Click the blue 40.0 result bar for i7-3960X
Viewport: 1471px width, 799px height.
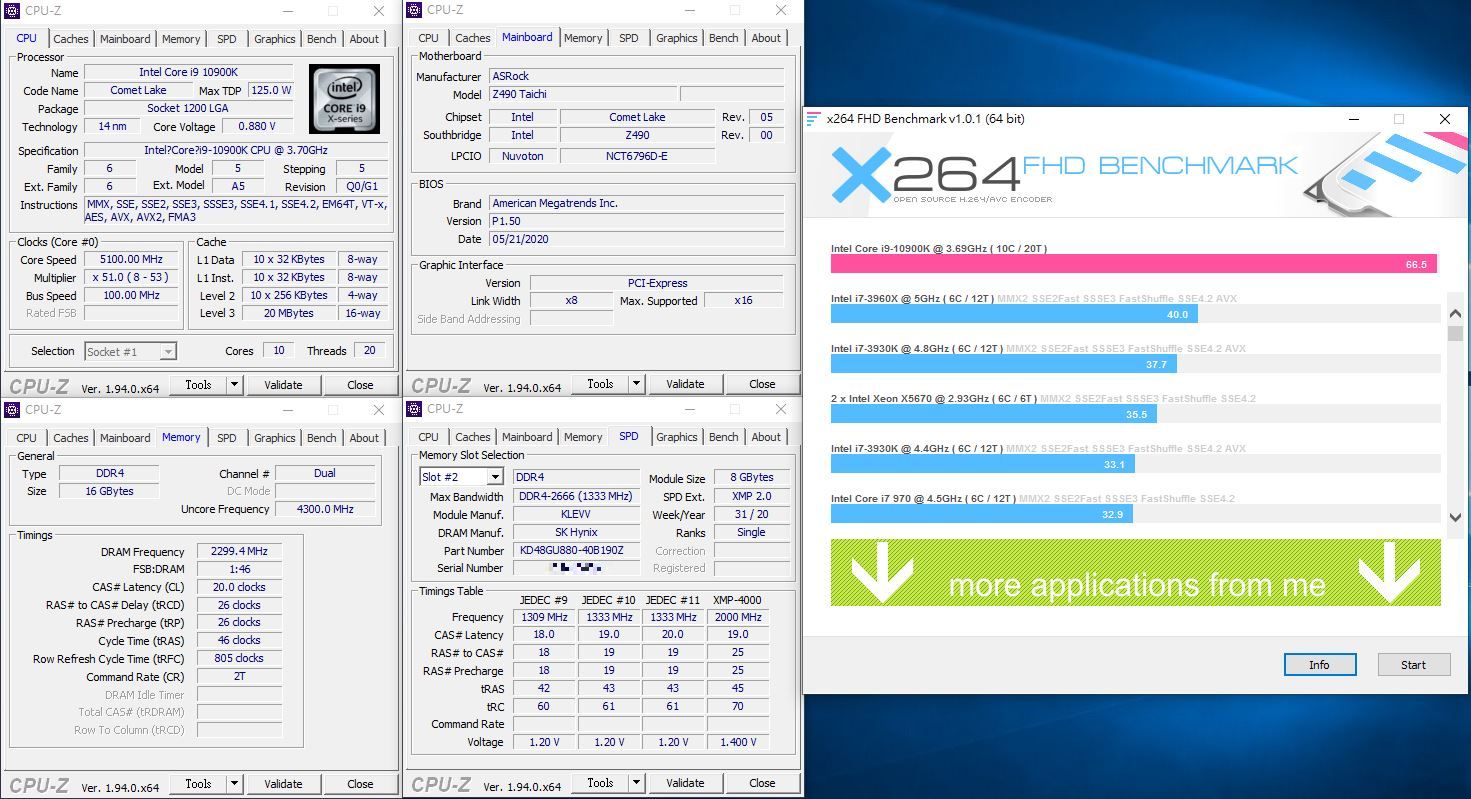point(1014,314)
